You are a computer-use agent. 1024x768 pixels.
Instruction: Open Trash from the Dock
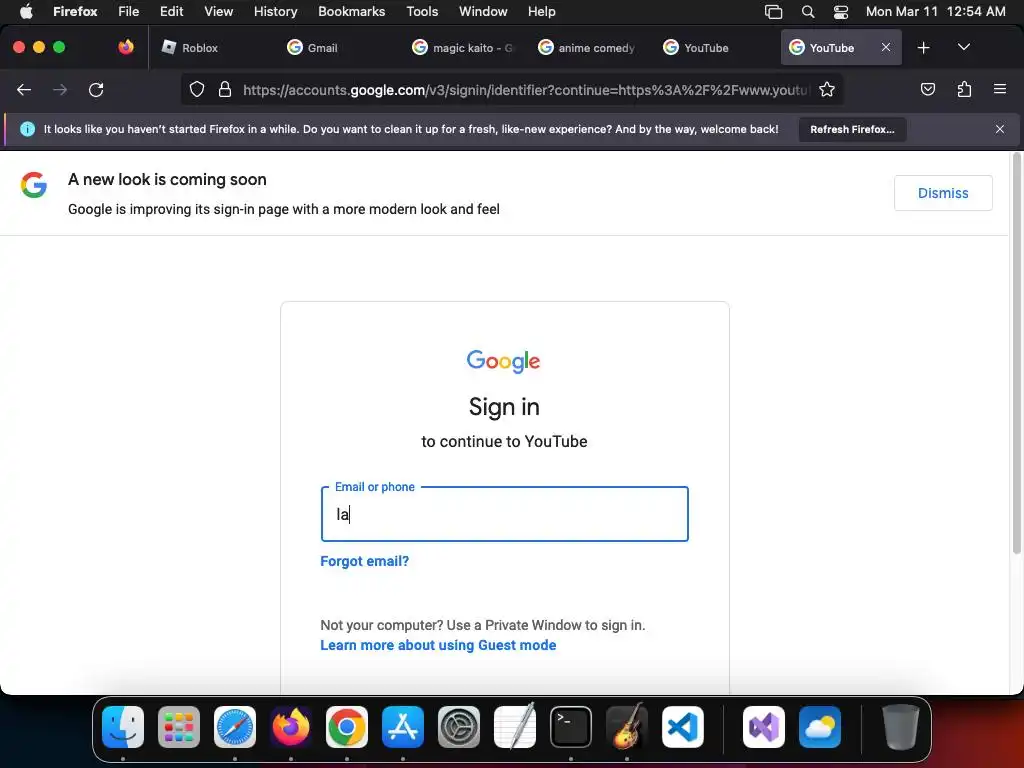point(901,727)
